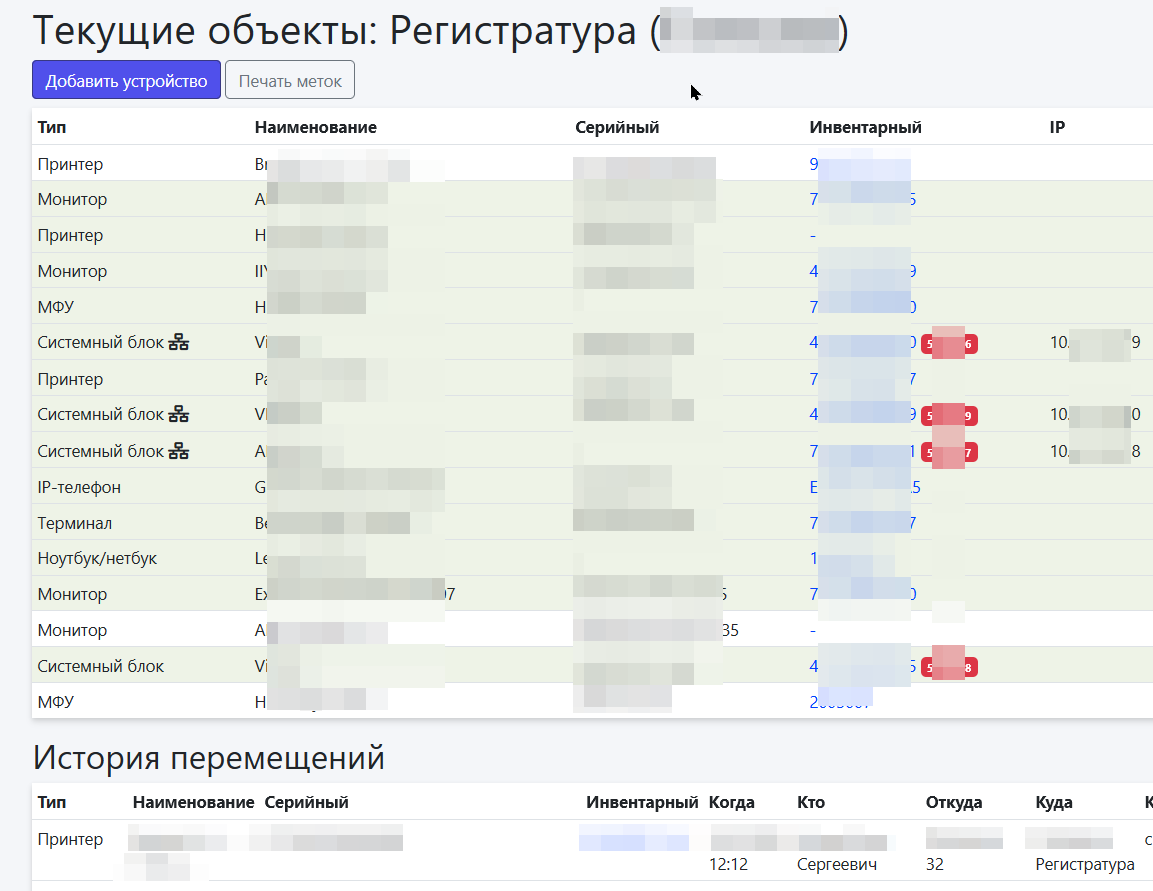Click the Когда header in history table
Viewport: 1153px width, 891px height.
point(732,802)
